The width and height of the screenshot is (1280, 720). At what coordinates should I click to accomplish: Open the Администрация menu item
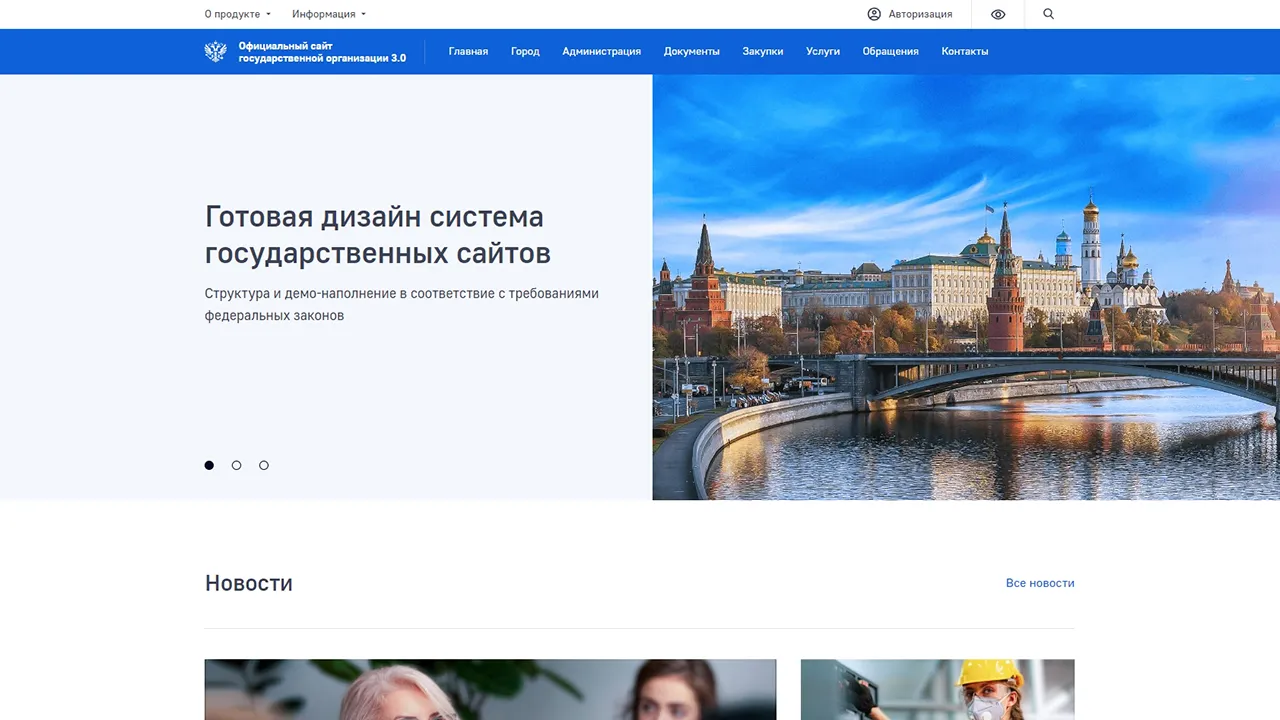pyautogui.click(x=601, y=51)
